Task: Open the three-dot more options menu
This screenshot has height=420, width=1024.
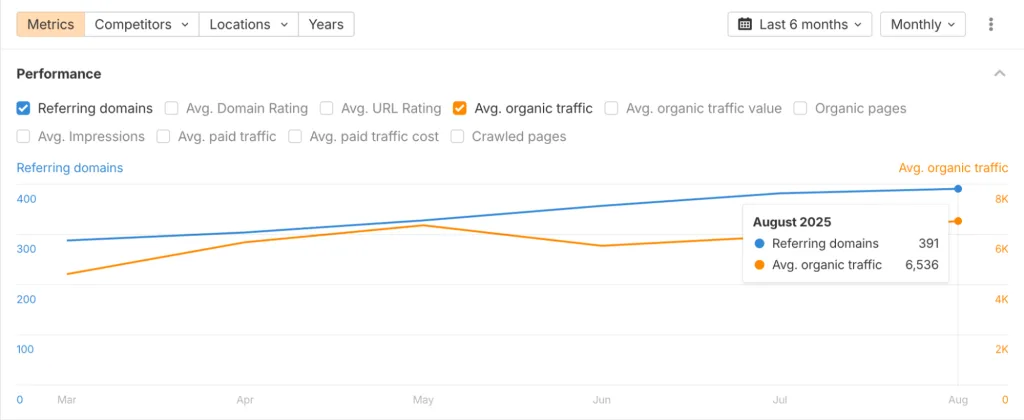Action: pos(991,24)
